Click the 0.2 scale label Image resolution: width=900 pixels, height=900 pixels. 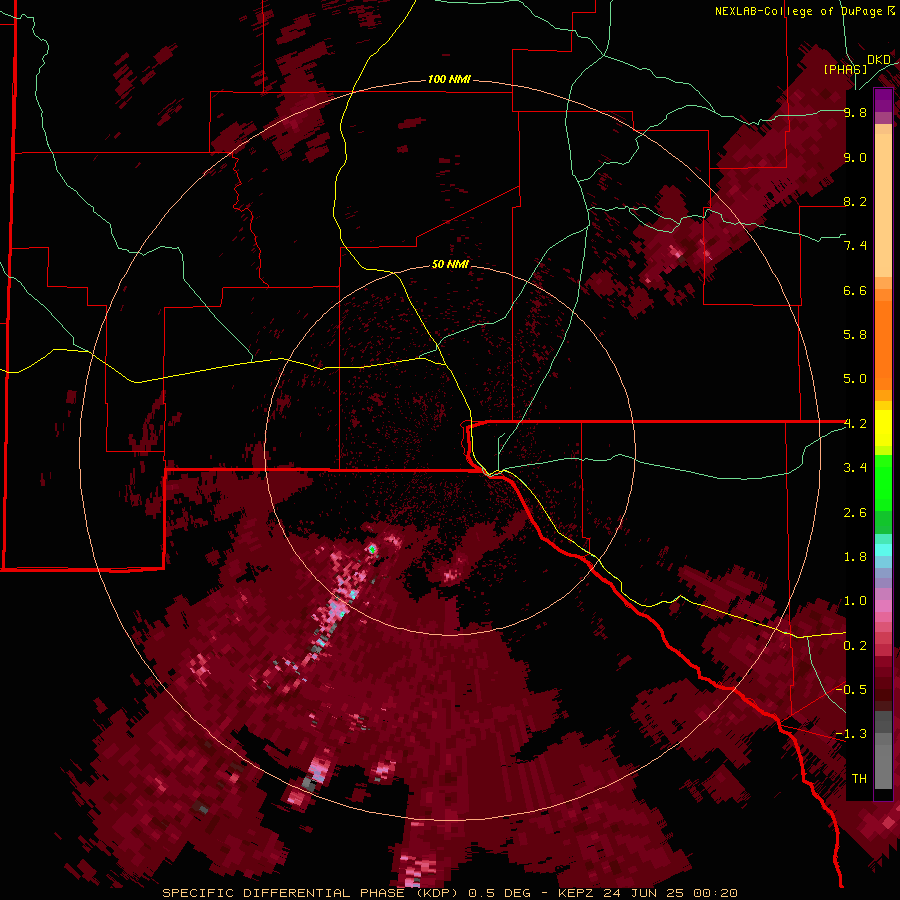click(x=855, y=646)
